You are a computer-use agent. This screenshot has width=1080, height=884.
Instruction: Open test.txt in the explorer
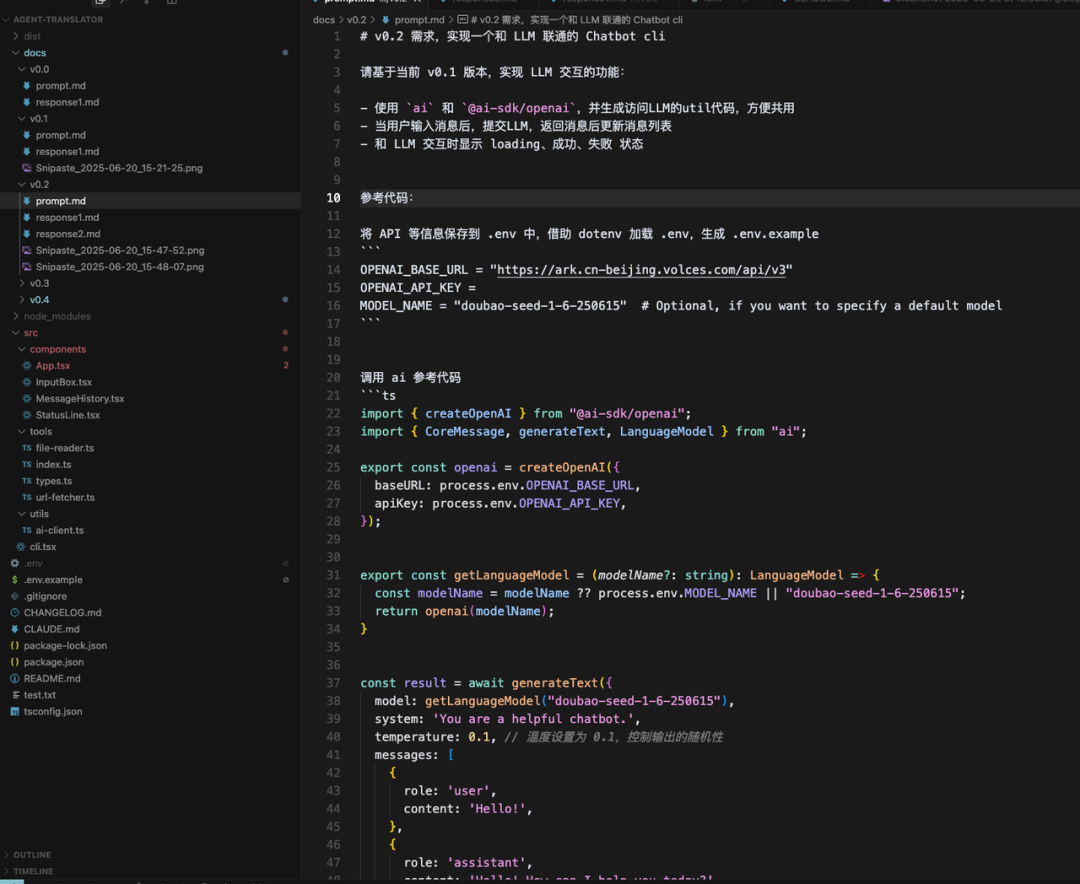(x=40, y=696)
